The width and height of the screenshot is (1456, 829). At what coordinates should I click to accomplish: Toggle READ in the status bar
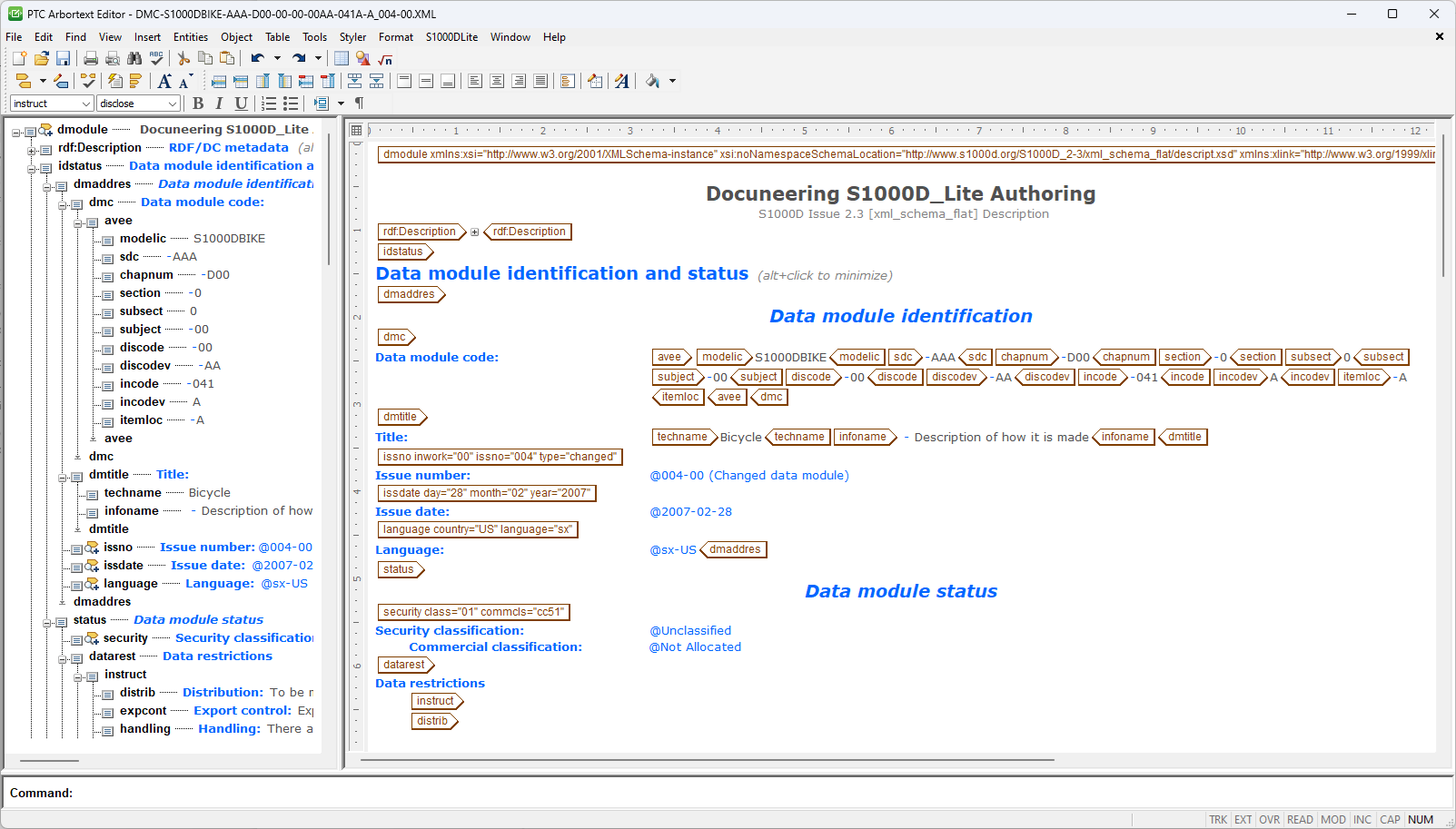pos(1300,819)
